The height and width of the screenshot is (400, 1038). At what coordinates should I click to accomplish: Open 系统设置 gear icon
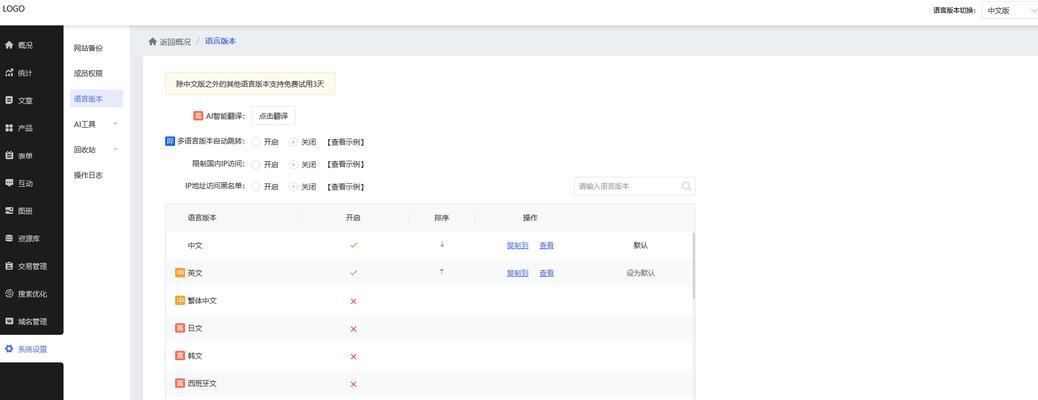coord(9,349)
